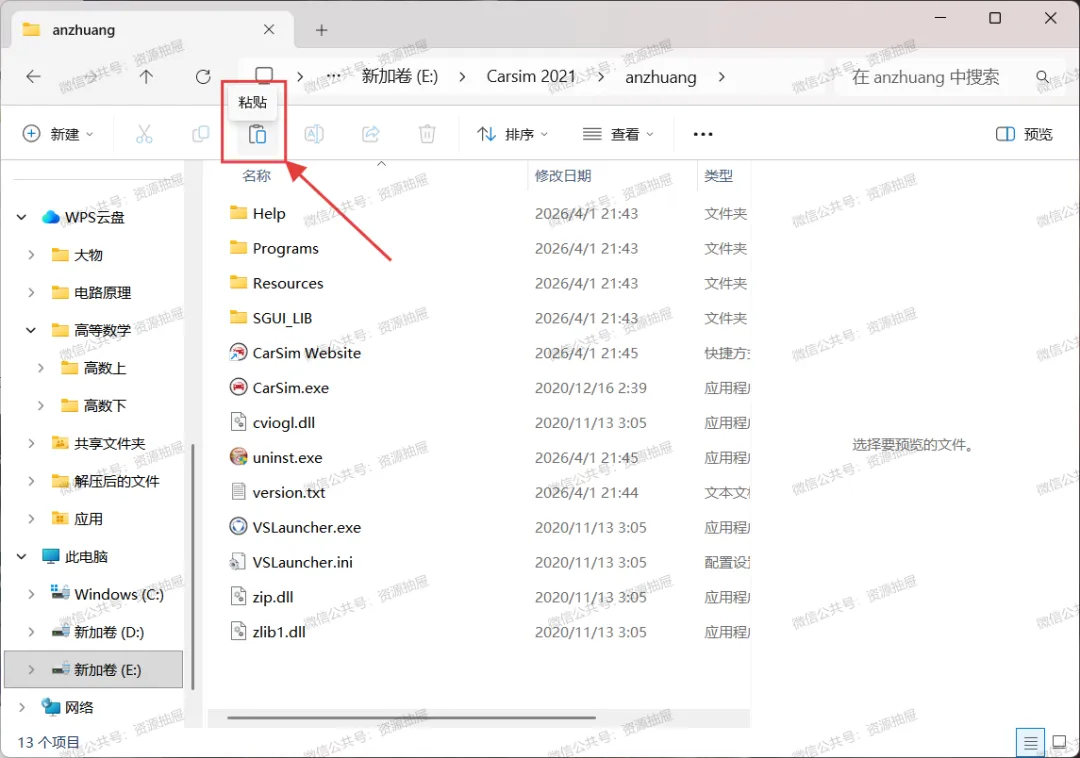Select the cviogl.dll file icon
The image size is (1080, 758).
(x=238, y=421)
